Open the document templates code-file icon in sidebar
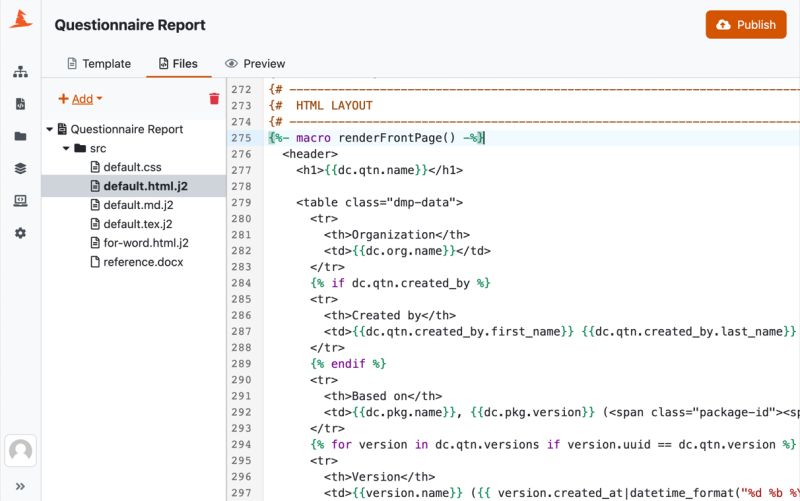 (x=20, y=104)
